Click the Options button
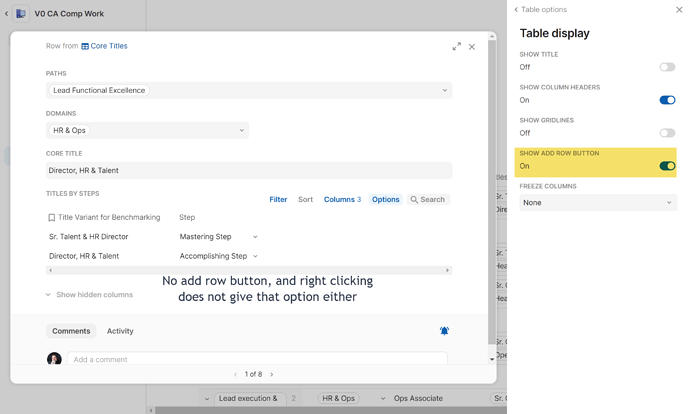690x414 pixels. point(385,200)
